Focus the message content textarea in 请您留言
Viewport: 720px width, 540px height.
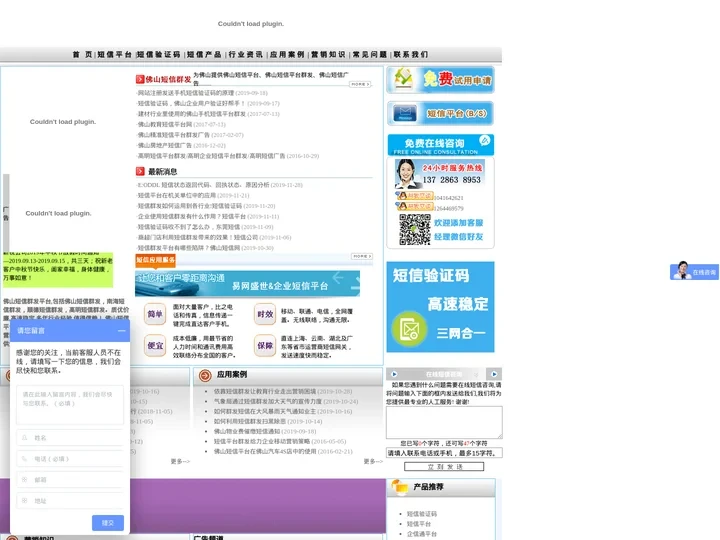(70, 405)
